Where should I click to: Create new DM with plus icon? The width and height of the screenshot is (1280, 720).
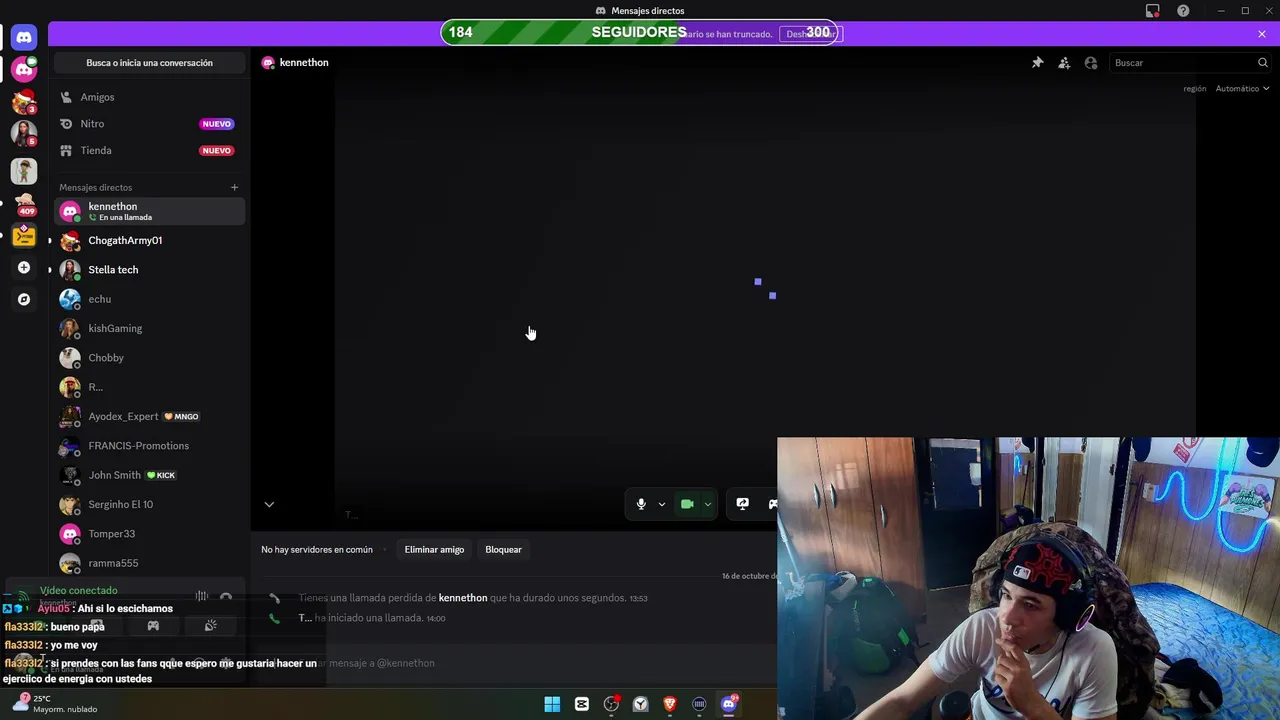coord(234,187)
